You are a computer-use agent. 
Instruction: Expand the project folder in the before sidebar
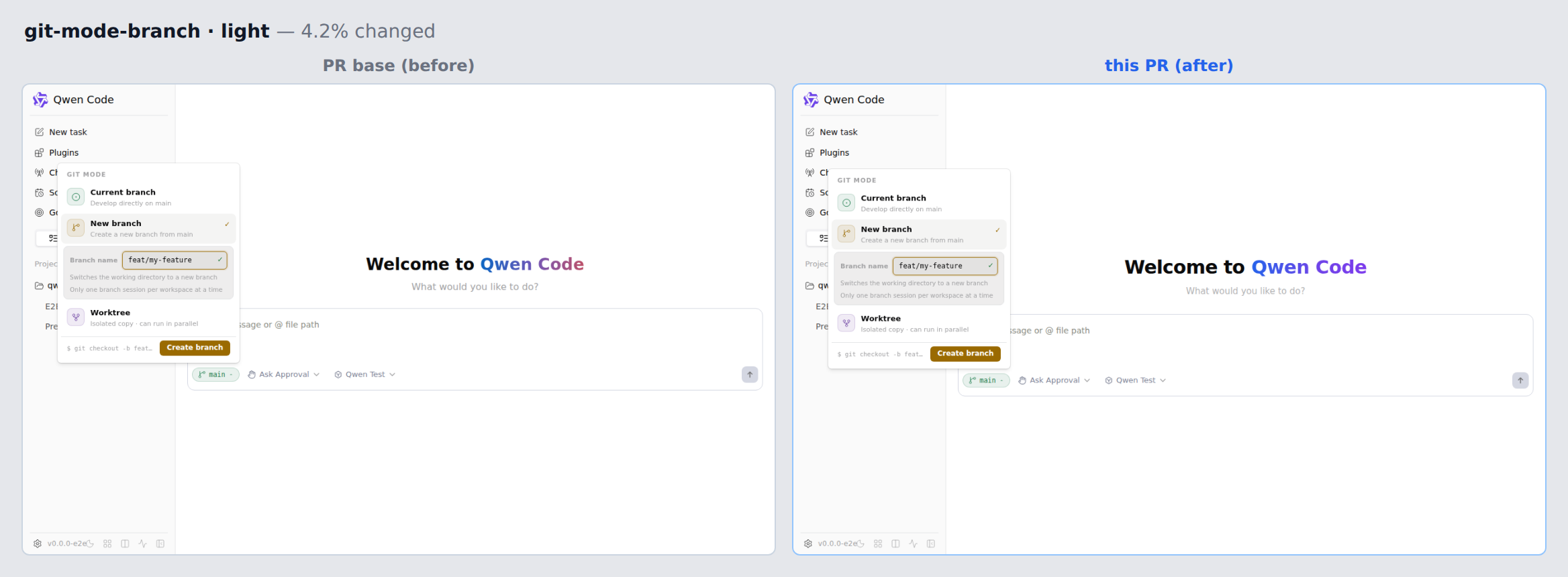point(40,286)
